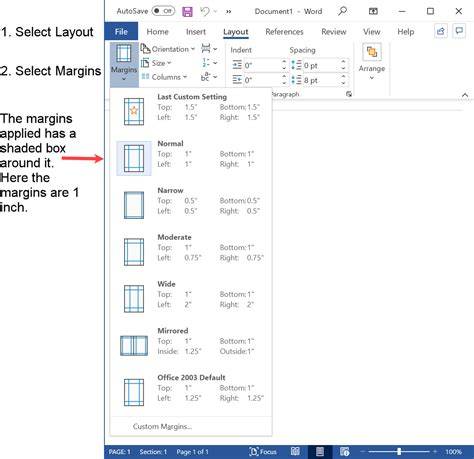Viewport: 474px width, 459px height.
Task: Click the Comments icon
Action: (459, 31)
